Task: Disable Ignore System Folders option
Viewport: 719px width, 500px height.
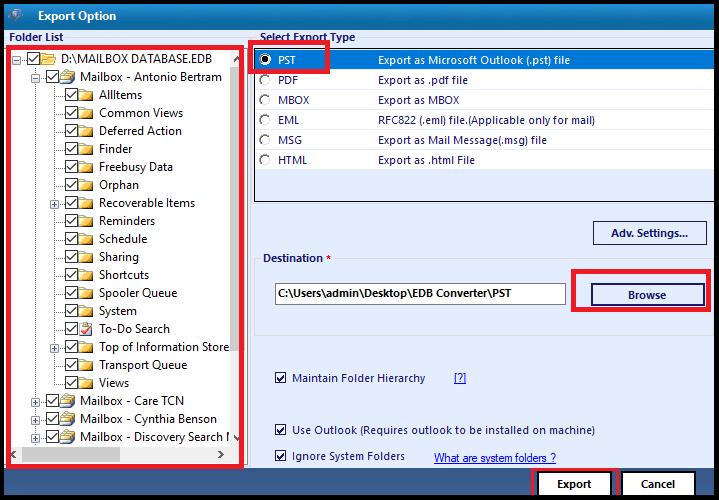Action: 280,456
